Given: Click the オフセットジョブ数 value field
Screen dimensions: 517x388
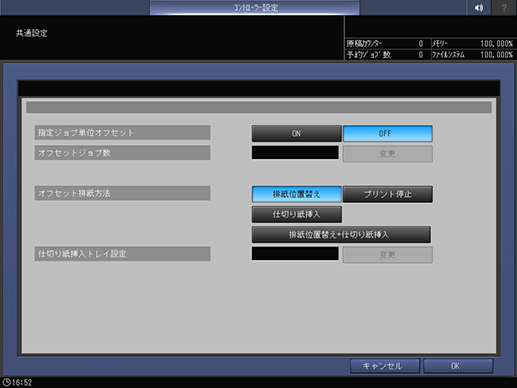Looking at the screenshot, I should click(295, 152).
